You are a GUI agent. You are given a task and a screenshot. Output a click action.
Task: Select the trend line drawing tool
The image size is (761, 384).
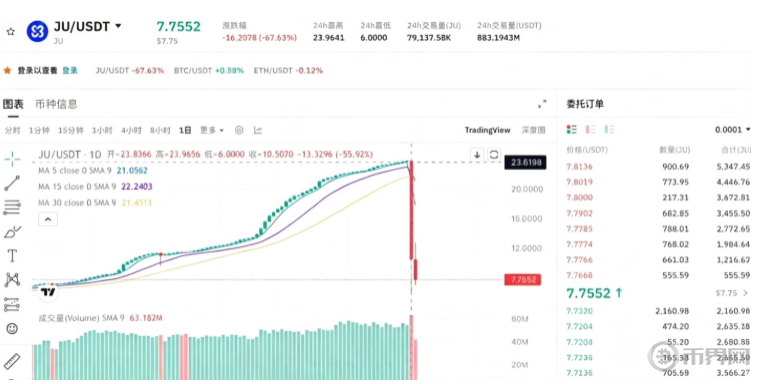(12, 183)
